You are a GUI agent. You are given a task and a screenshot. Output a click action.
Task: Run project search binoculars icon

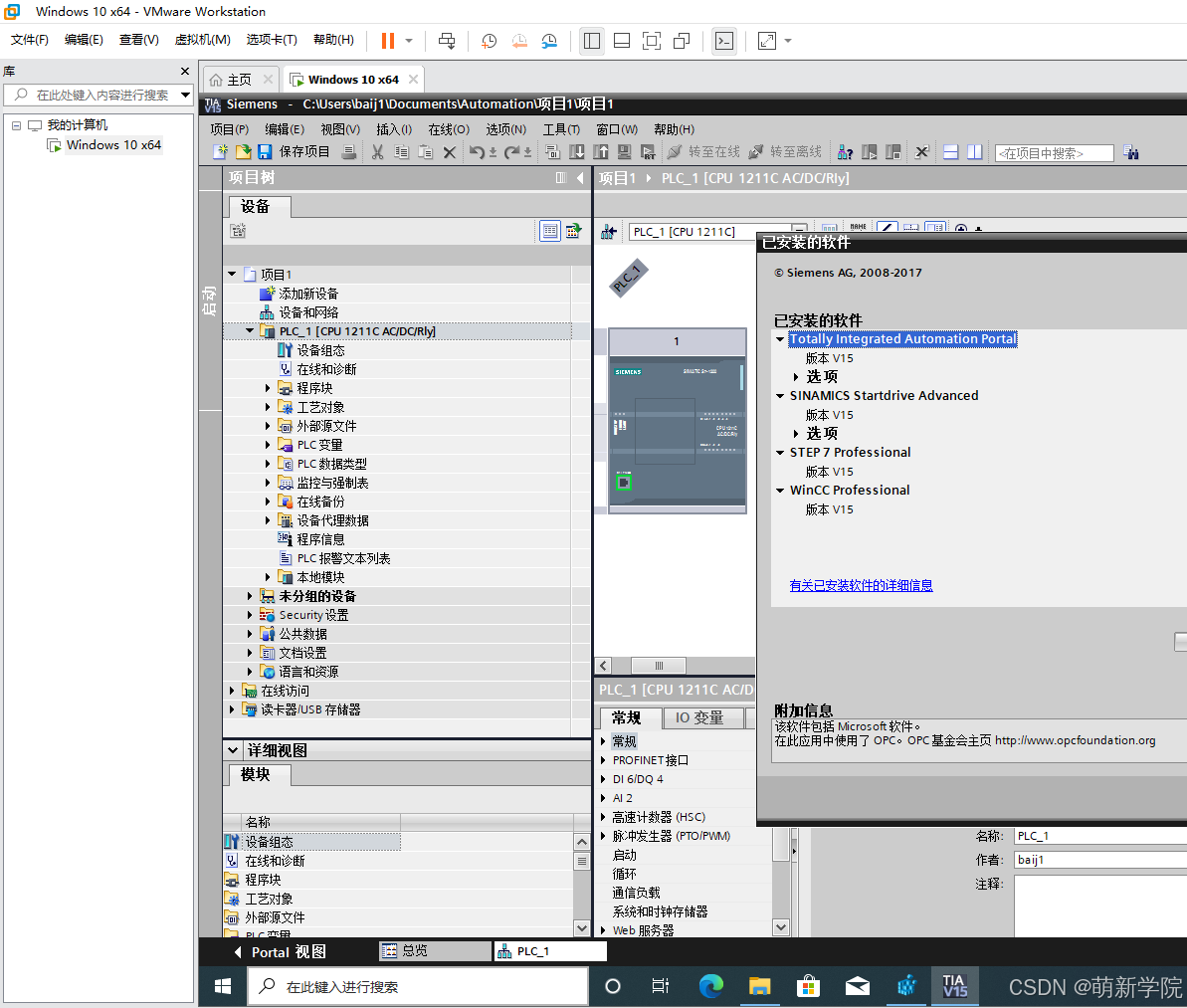pos(1131,152)
